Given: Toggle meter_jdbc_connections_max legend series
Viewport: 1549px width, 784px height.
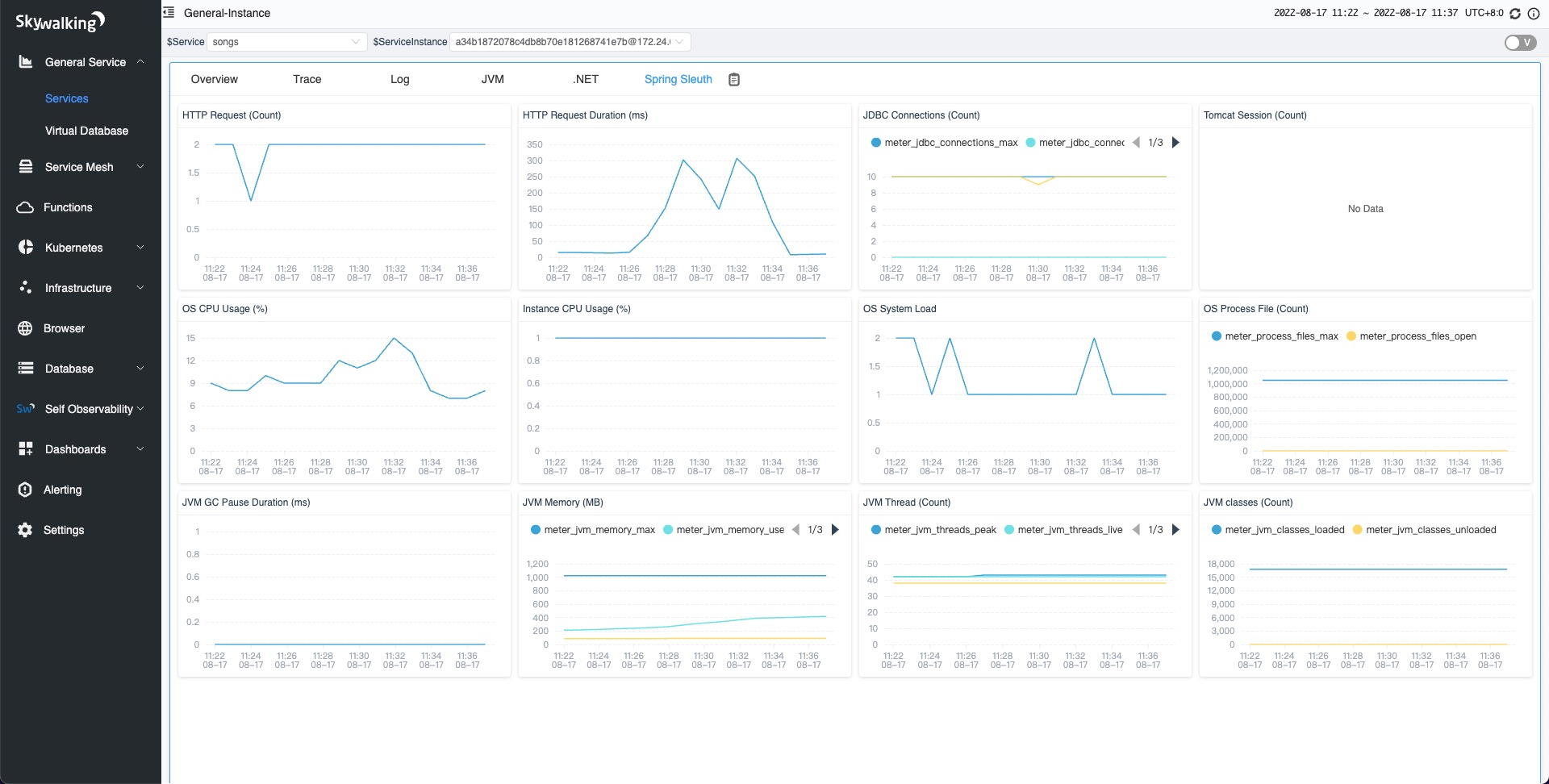Looking at the screenshot, I should [x=944, y=143].
